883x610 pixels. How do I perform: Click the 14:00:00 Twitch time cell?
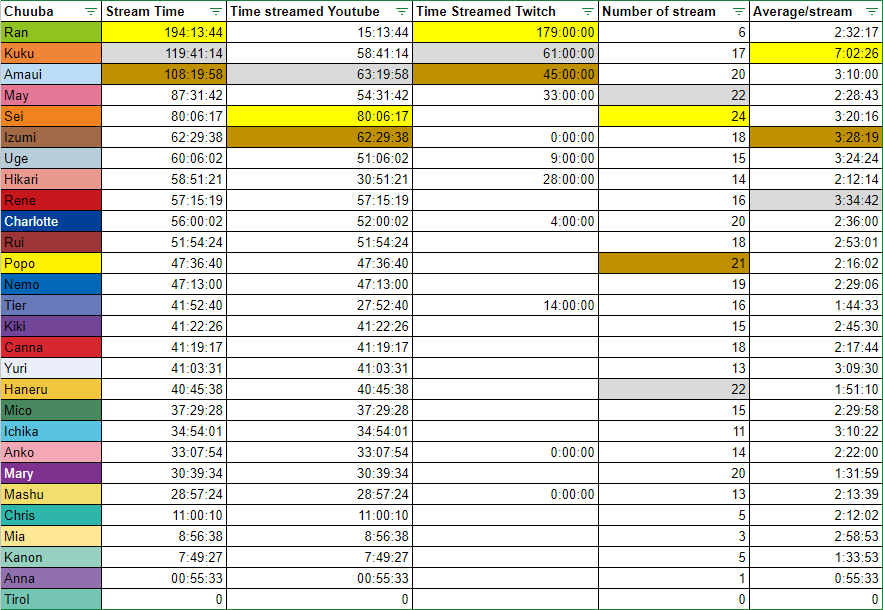(x=506, y=305)
